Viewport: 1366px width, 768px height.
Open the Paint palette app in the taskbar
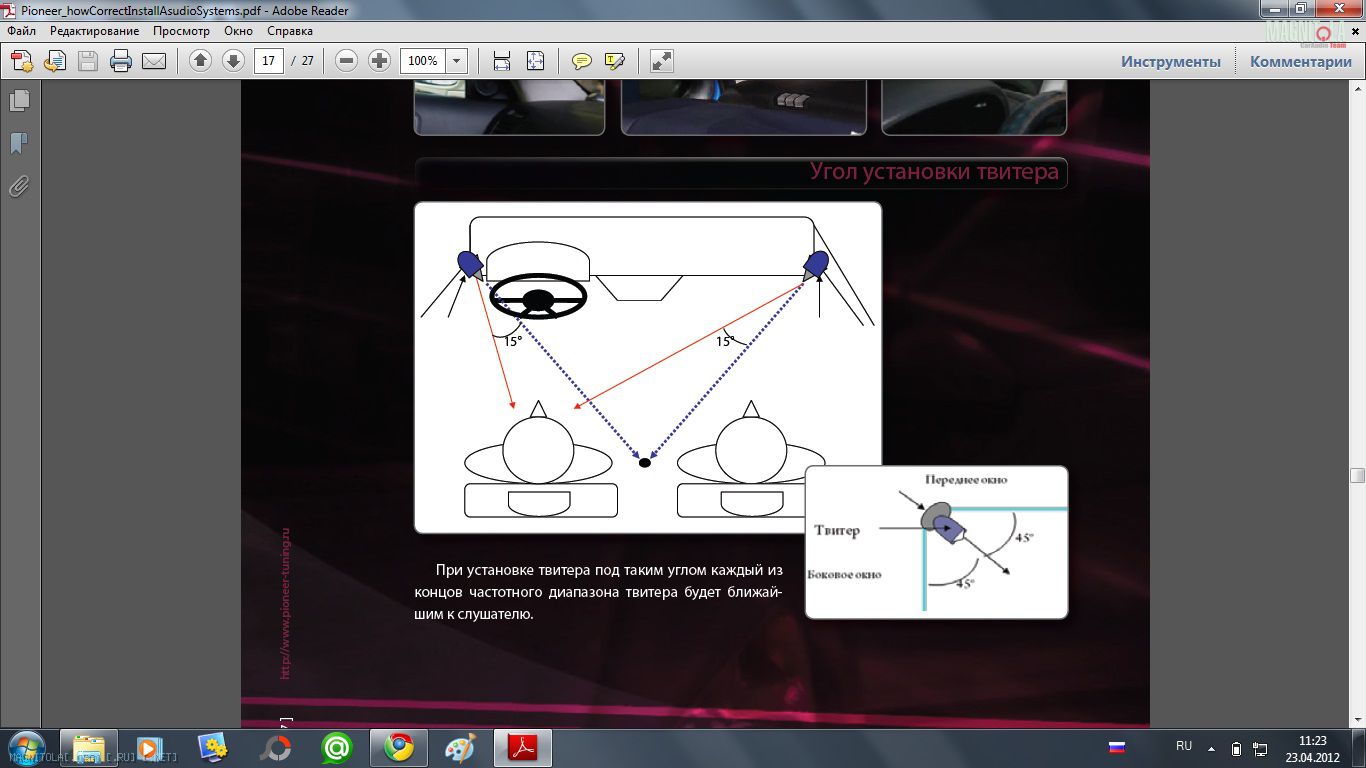pos(461,748)
